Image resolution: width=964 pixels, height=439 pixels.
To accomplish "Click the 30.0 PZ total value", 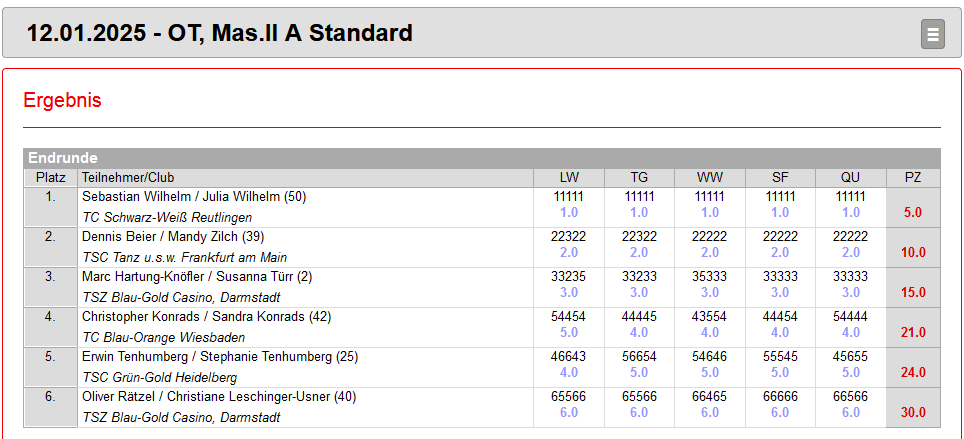I will (x=914, y=413).
